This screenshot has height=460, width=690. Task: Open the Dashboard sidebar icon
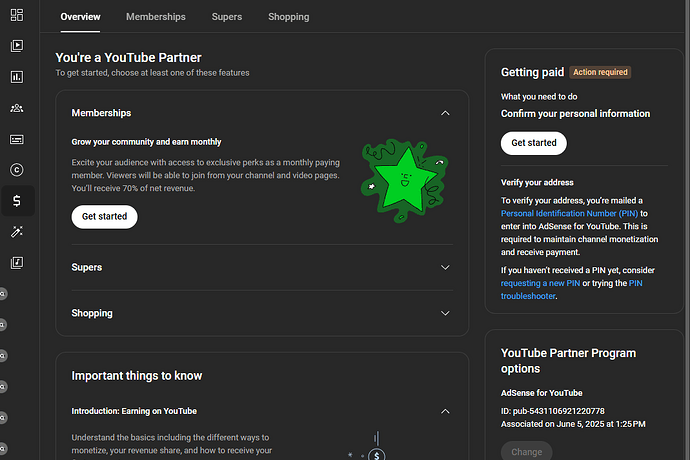tap(17, 14)
